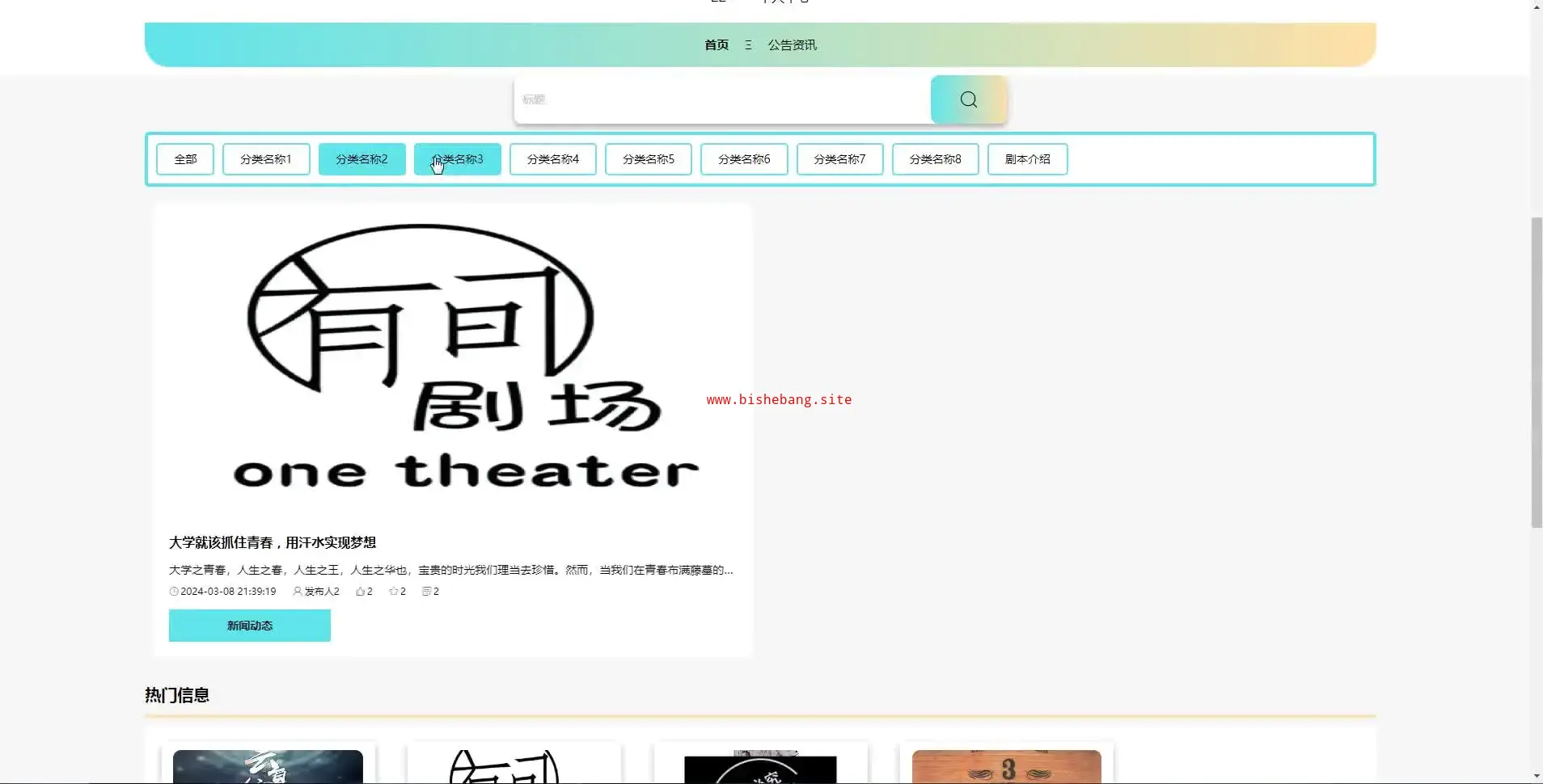Click the magnifier search icon button

click(968, 99)
